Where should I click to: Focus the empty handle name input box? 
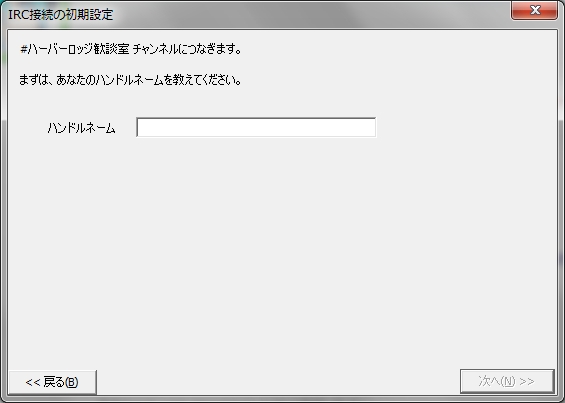click(256, 127)
